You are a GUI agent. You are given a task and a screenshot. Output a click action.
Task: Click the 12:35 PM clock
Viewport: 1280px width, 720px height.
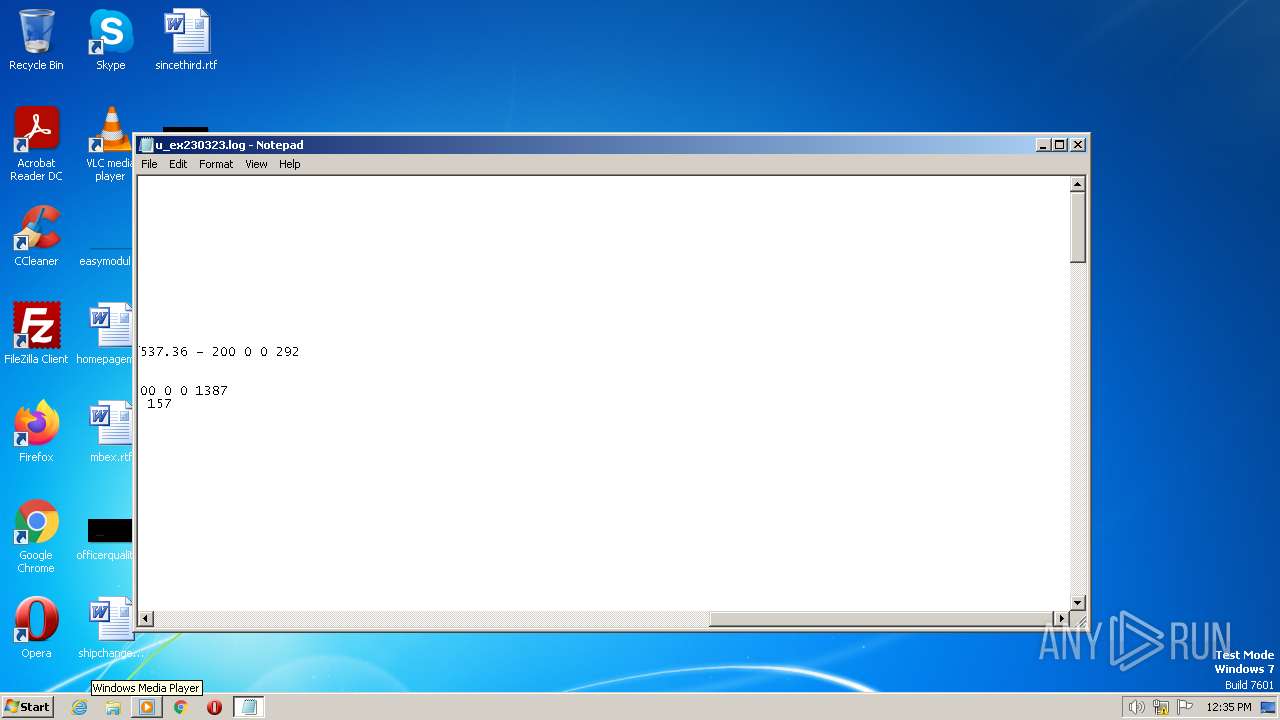[1229, 707]
